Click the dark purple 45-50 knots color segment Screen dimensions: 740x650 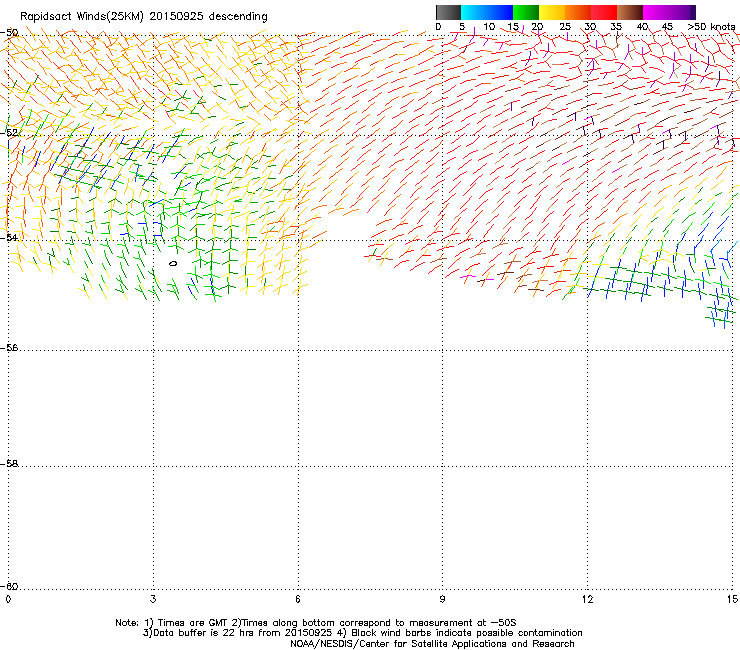pyautogui.click(x=682, y=12)
